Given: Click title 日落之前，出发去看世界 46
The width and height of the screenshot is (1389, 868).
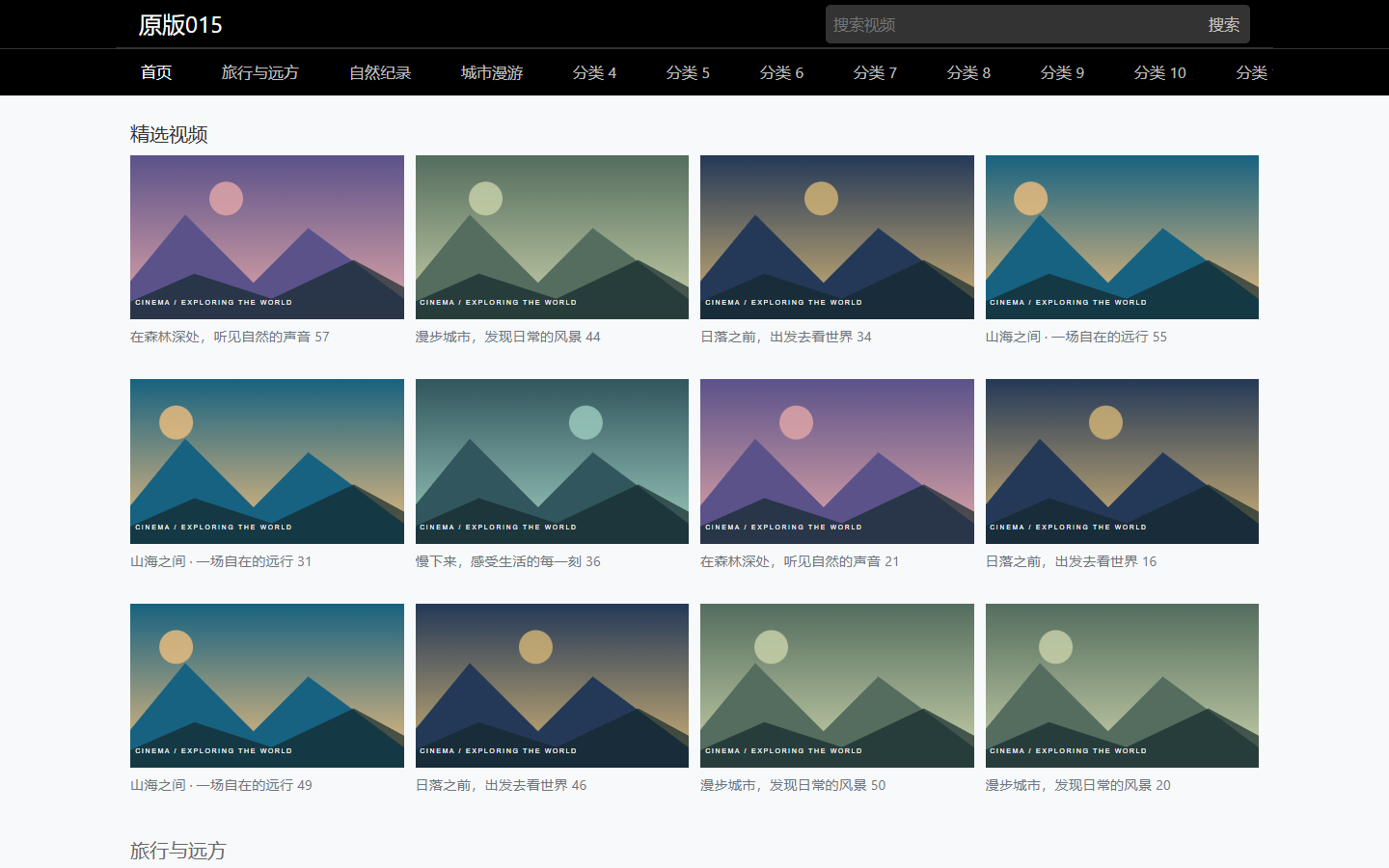Looking at the screenshot, I should tap(502, 785).
